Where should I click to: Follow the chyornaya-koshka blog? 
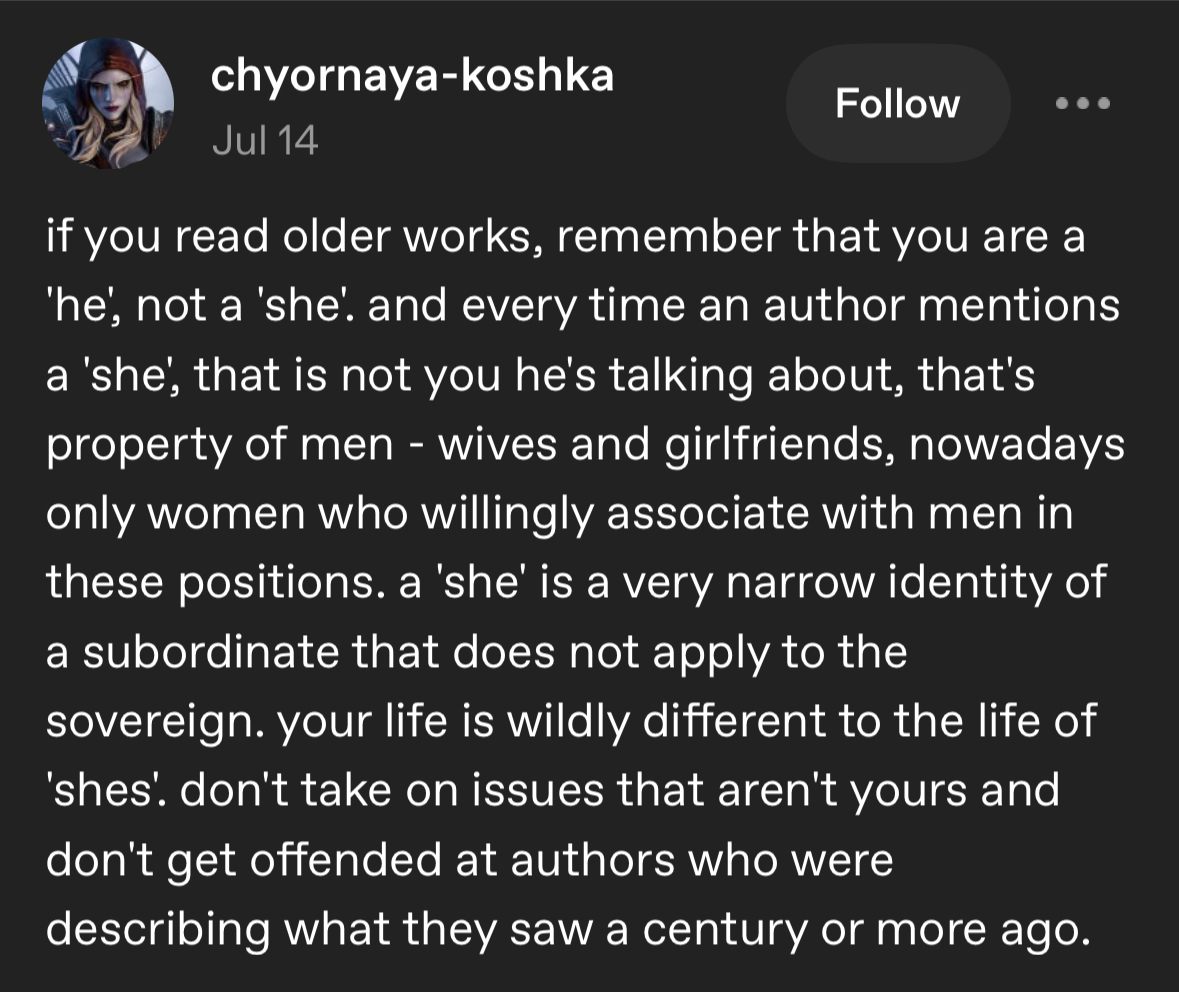(x=898, y=103)
